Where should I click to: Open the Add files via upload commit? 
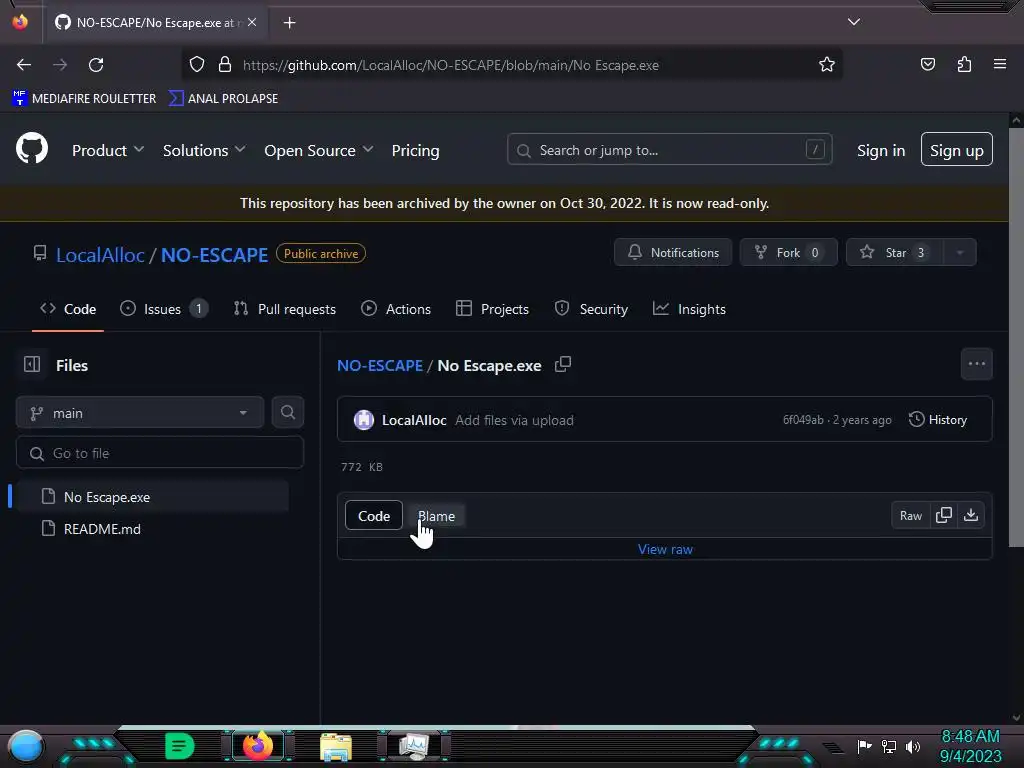pyautogui.click(x=514, y=420)
